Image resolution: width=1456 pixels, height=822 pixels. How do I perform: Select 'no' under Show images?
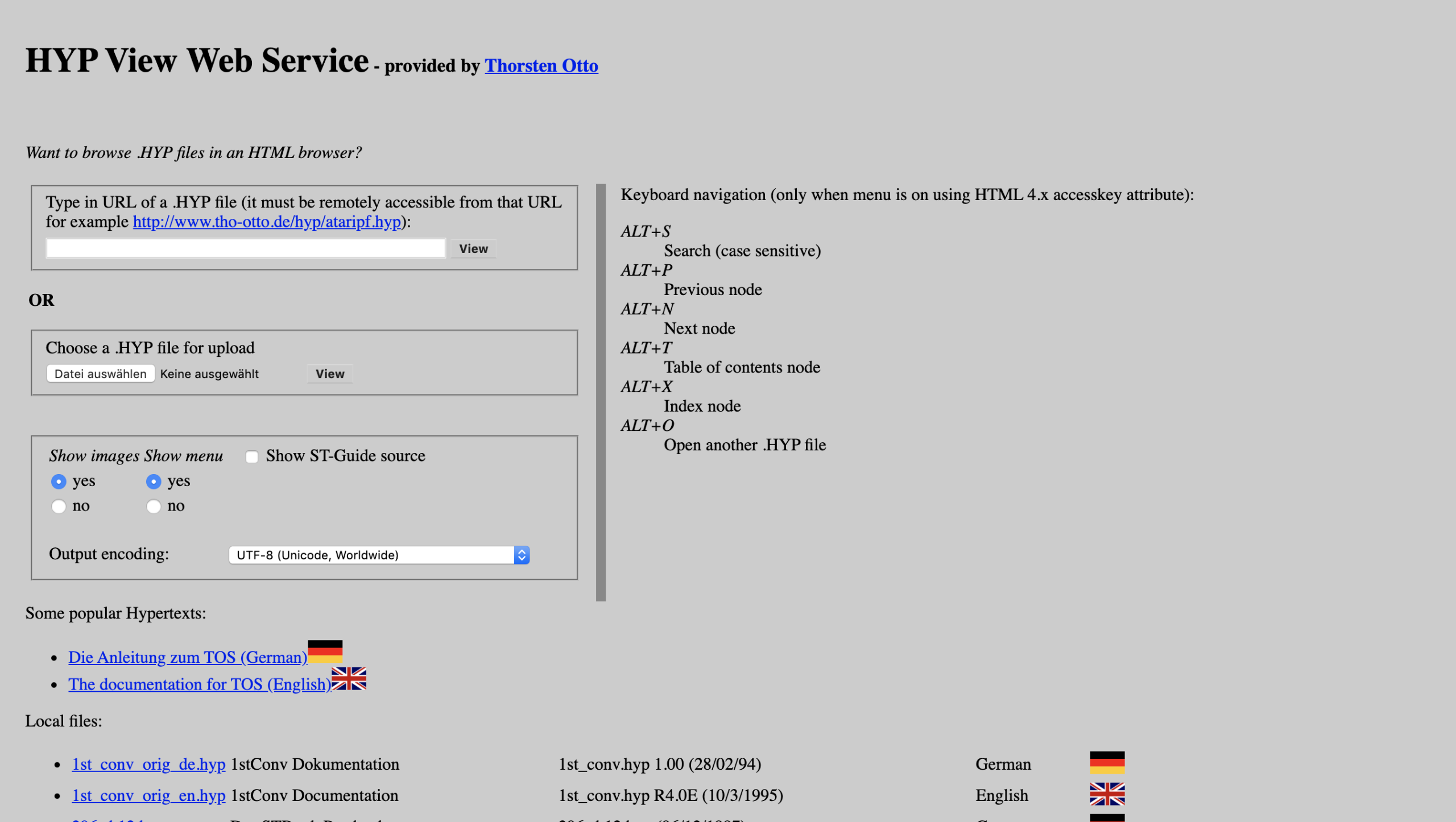59,506
